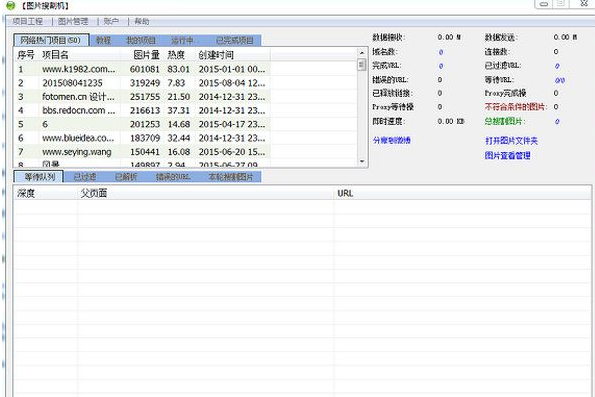Select the www.k1982.com... project row
This screenshot has width=595, height=397.
(x=142, y=69)
